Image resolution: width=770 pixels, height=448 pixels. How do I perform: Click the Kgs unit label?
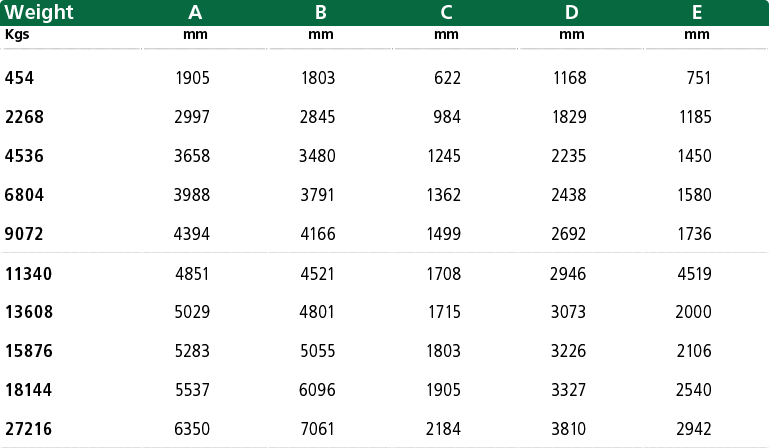(x=17, y=34)
